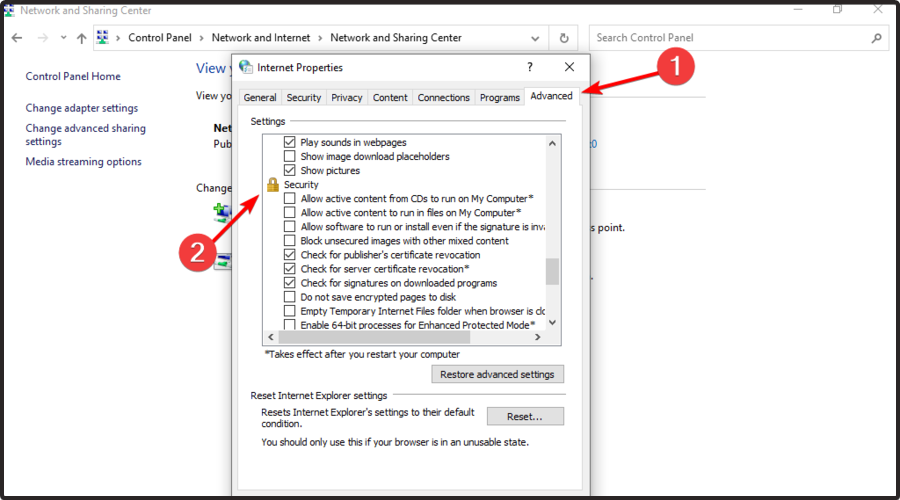Switch to the Security tab

pos(304,98)
